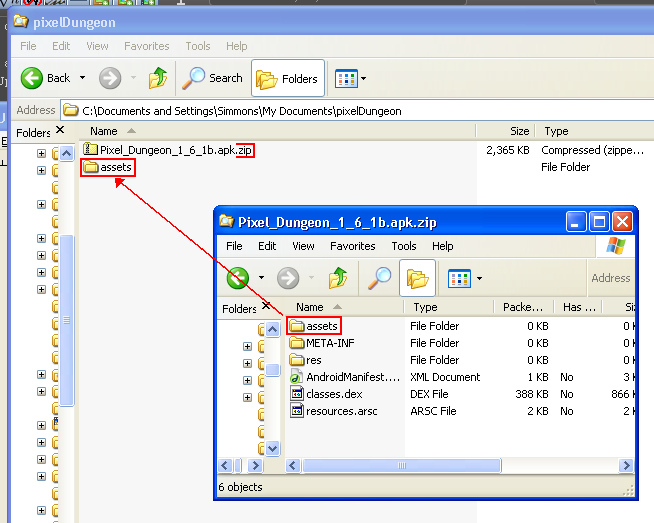Click classes.dex file icon

tap(297, 394)
